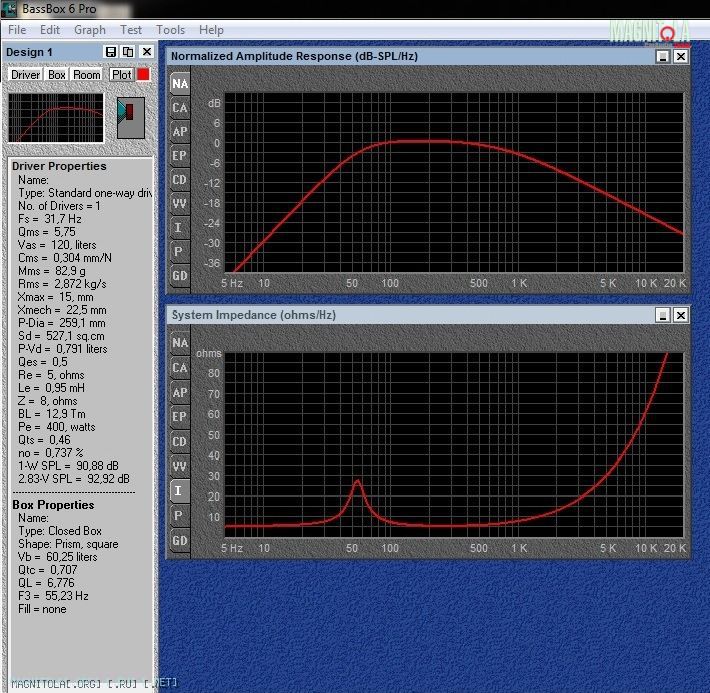710x693 pixels.
Task: Select AP tab in System Impedance graph
Action: (180, 393)
